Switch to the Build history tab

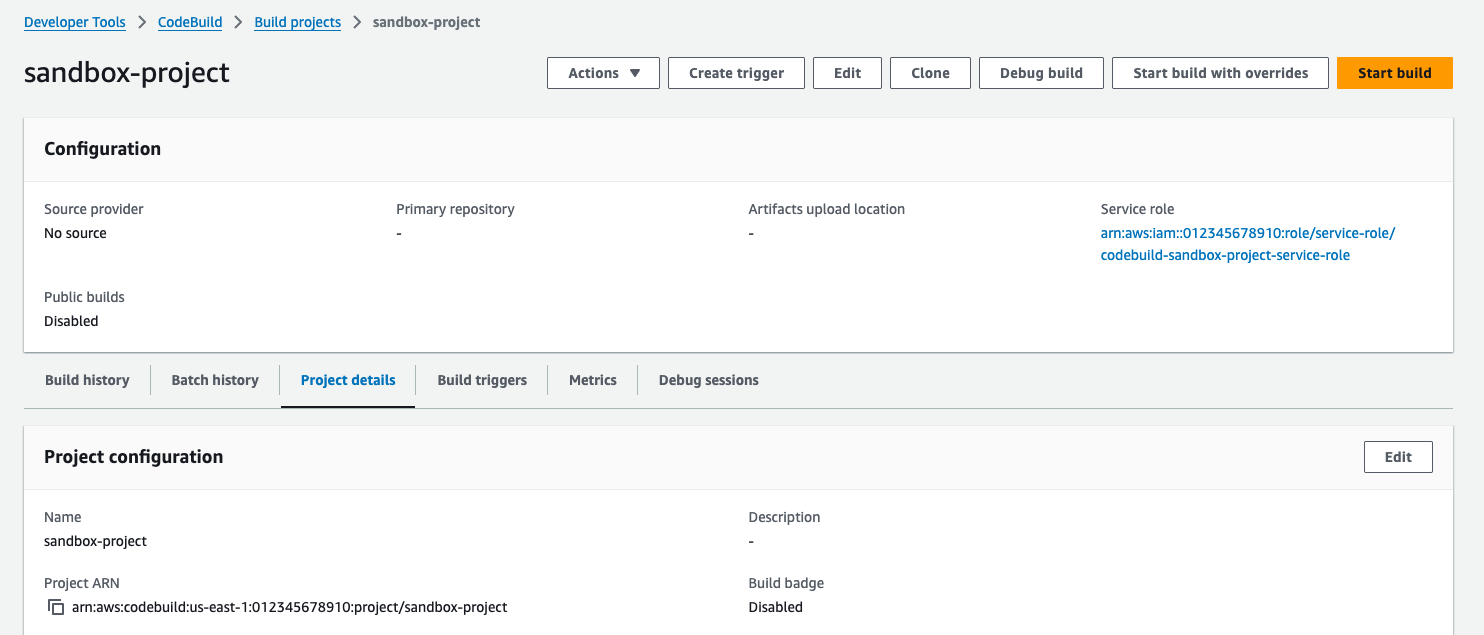click(86, 380)
